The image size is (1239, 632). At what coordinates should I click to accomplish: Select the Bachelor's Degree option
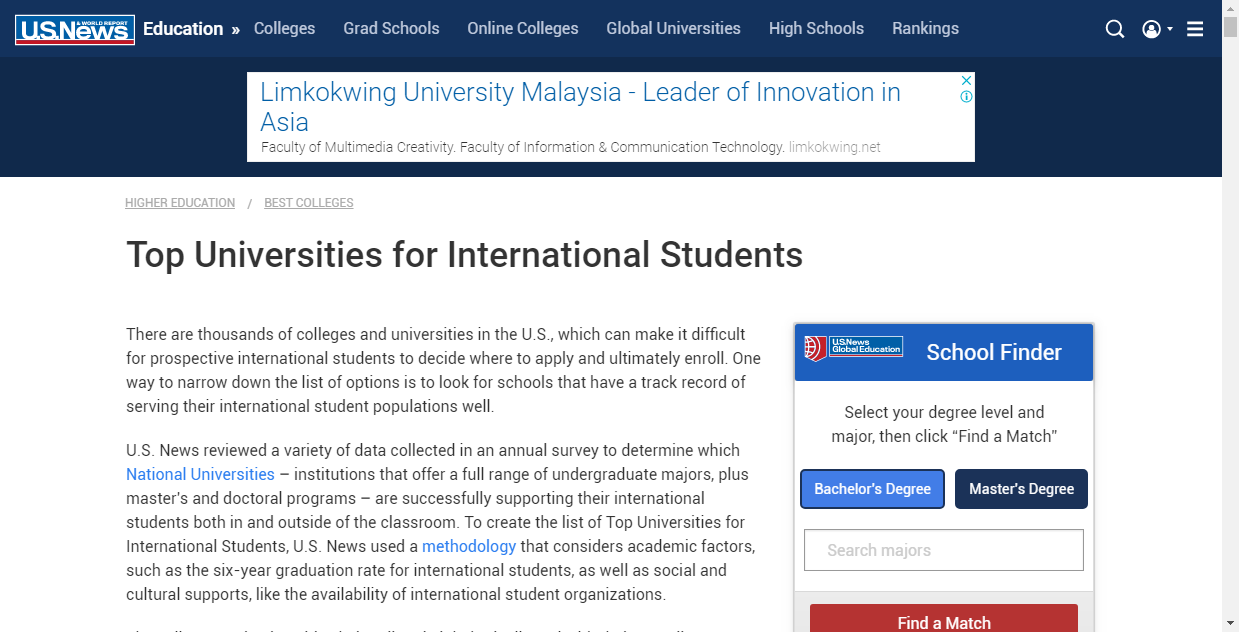click(x=872, y=489)
